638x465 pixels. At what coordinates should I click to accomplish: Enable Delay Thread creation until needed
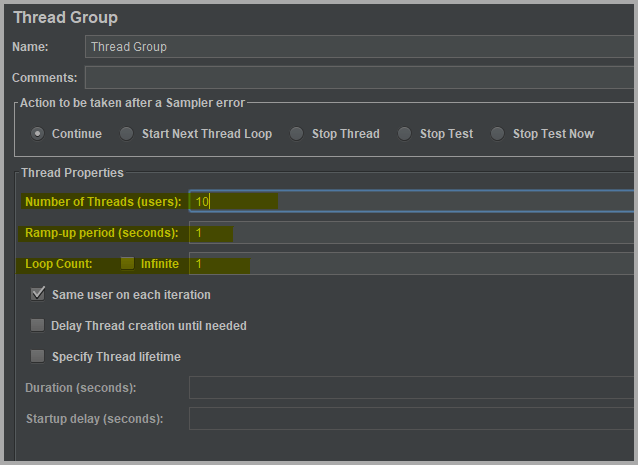[38, 326]
